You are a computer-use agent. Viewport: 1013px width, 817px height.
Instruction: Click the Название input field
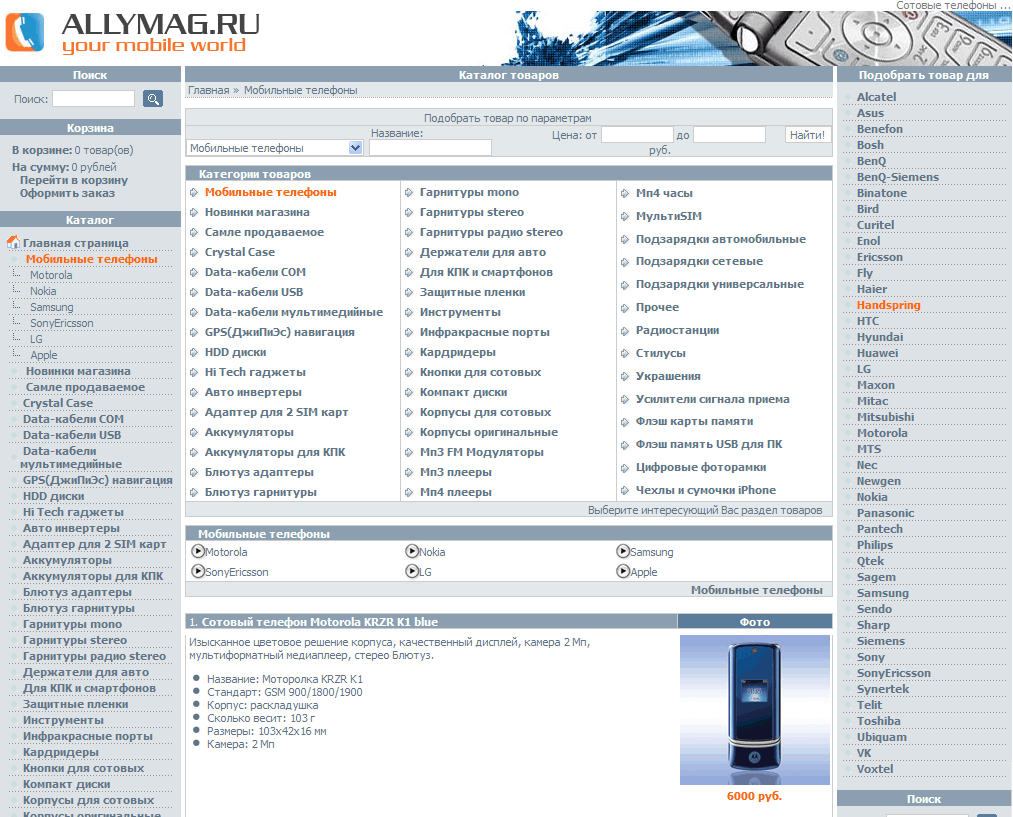[430, 148]
